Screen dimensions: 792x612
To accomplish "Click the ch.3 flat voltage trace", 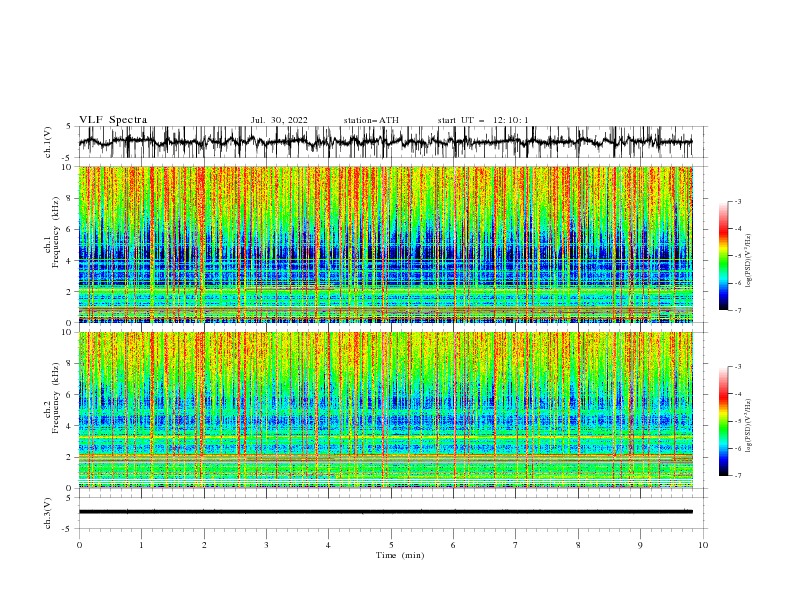I will (x=385, y=512).
